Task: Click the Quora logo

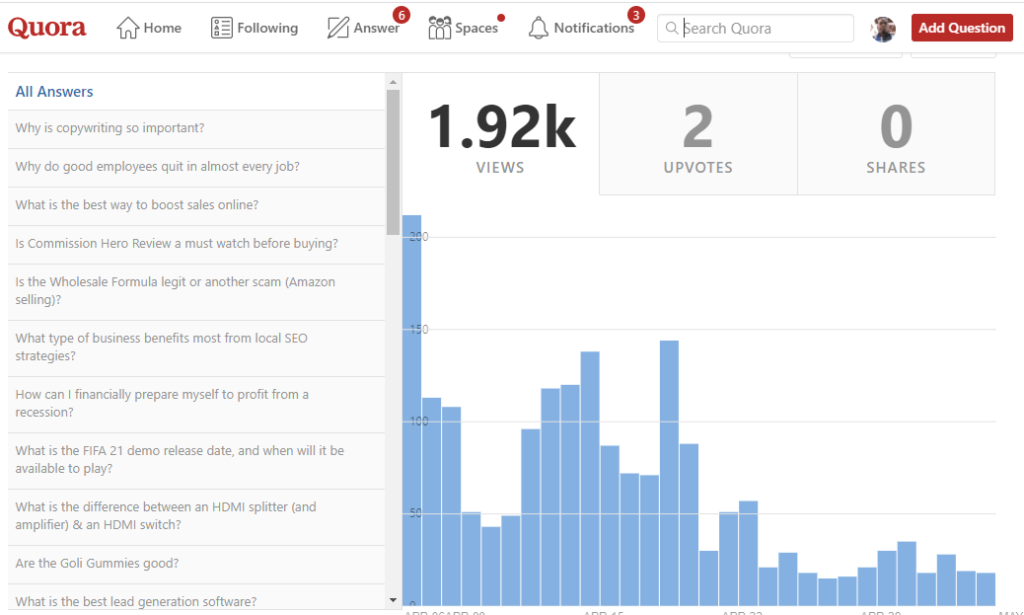Action: pyautogui.click(x=47, y=28)
